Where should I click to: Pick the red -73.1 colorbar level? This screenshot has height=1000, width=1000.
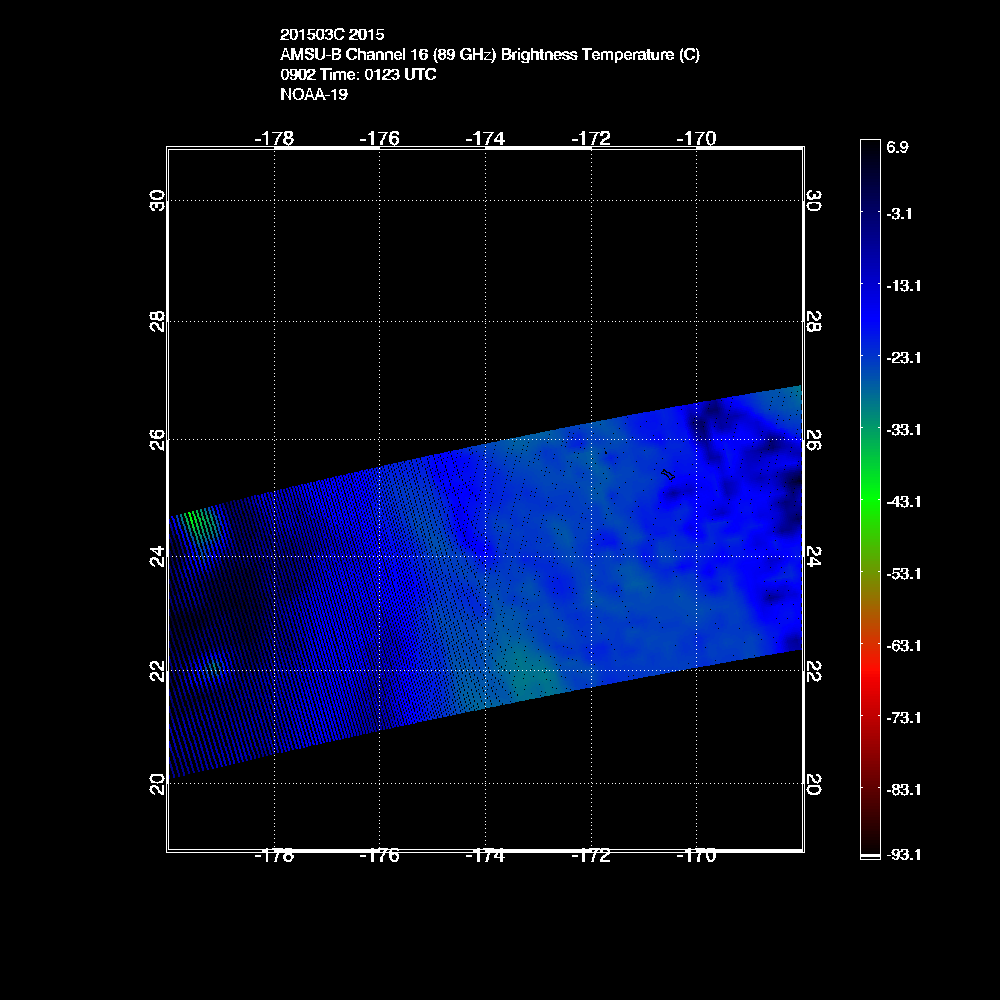tap(868, 717)
